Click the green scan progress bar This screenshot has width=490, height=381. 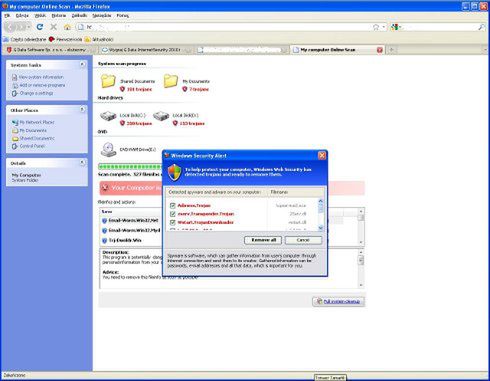tap(130, 166)
